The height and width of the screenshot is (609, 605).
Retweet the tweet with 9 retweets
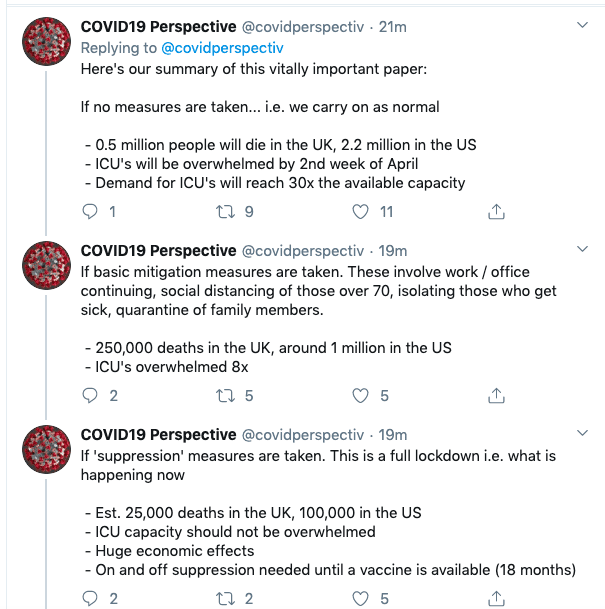tap(225, 212)
